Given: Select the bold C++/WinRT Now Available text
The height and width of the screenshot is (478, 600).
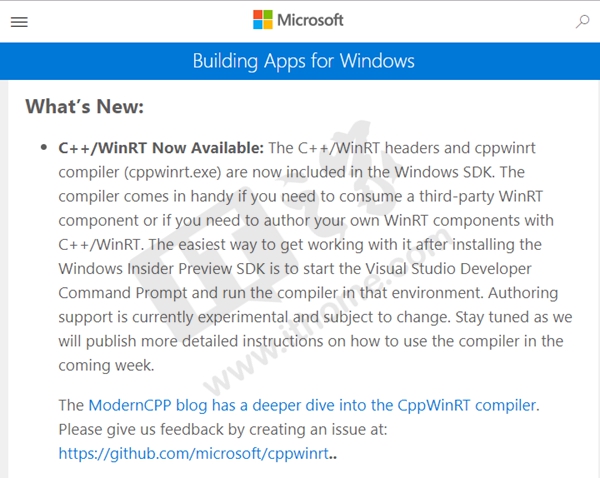Looking at the screenshot, I should tap(161, 148).
